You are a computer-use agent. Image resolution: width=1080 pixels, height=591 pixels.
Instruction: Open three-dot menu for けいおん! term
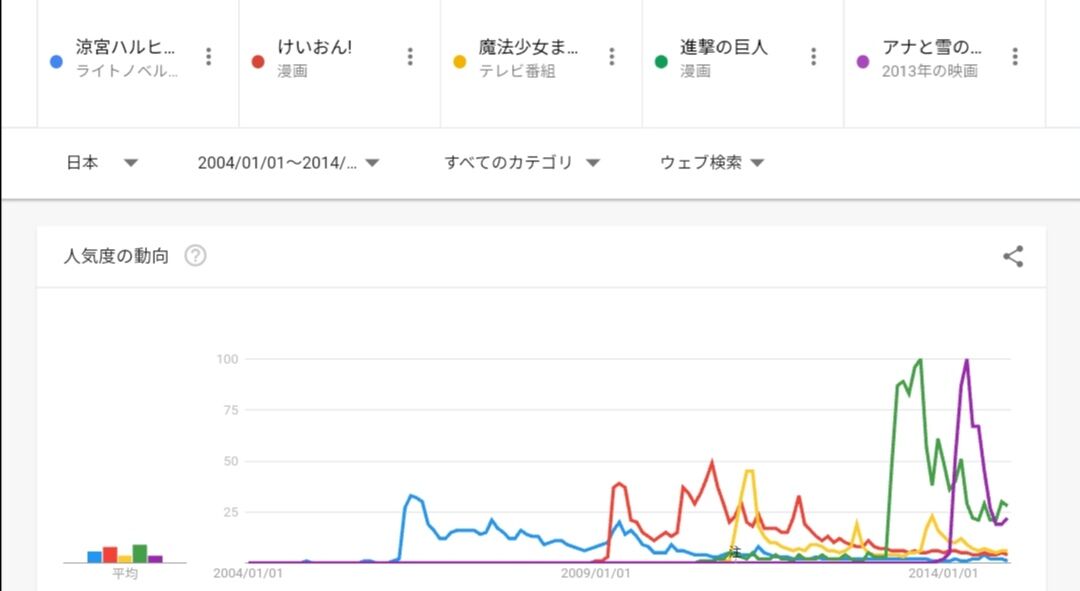pos(410,57)
